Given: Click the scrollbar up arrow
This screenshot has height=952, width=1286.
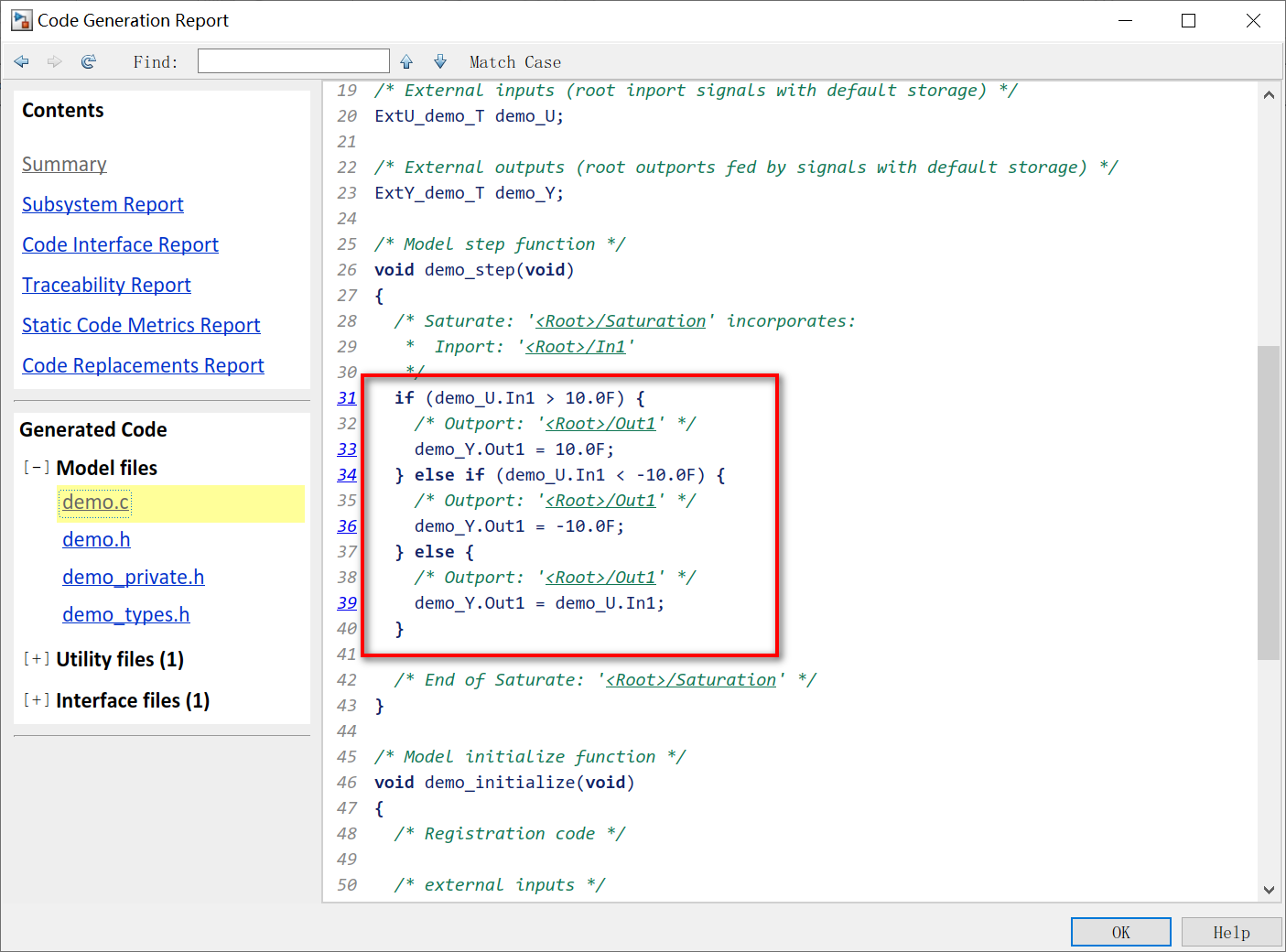Looking at the screenshot, I should pyautogui.click(x=1269, y=95).
